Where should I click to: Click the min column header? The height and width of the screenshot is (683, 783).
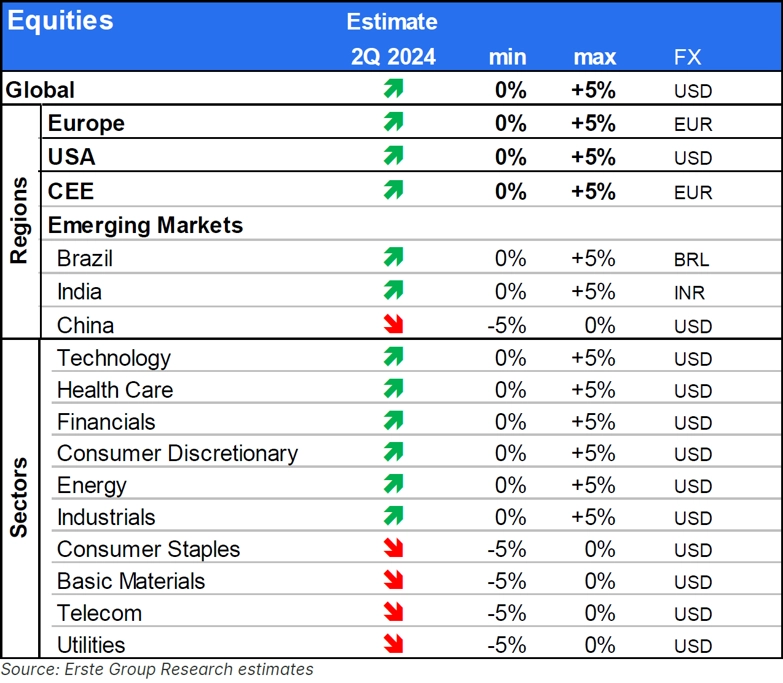pyautogui.click(x=507, y=57)
